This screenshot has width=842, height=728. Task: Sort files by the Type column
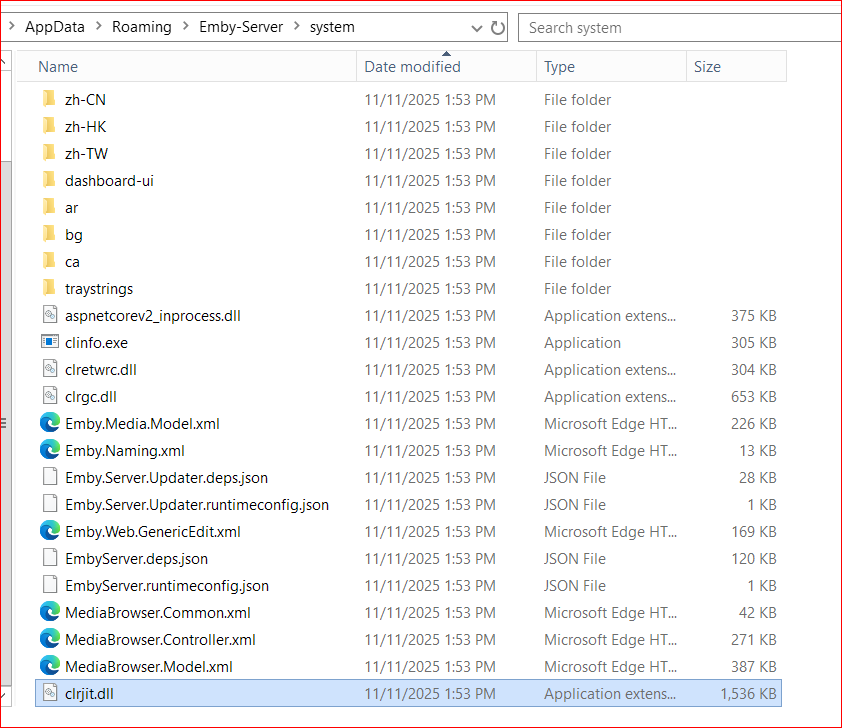612,67
